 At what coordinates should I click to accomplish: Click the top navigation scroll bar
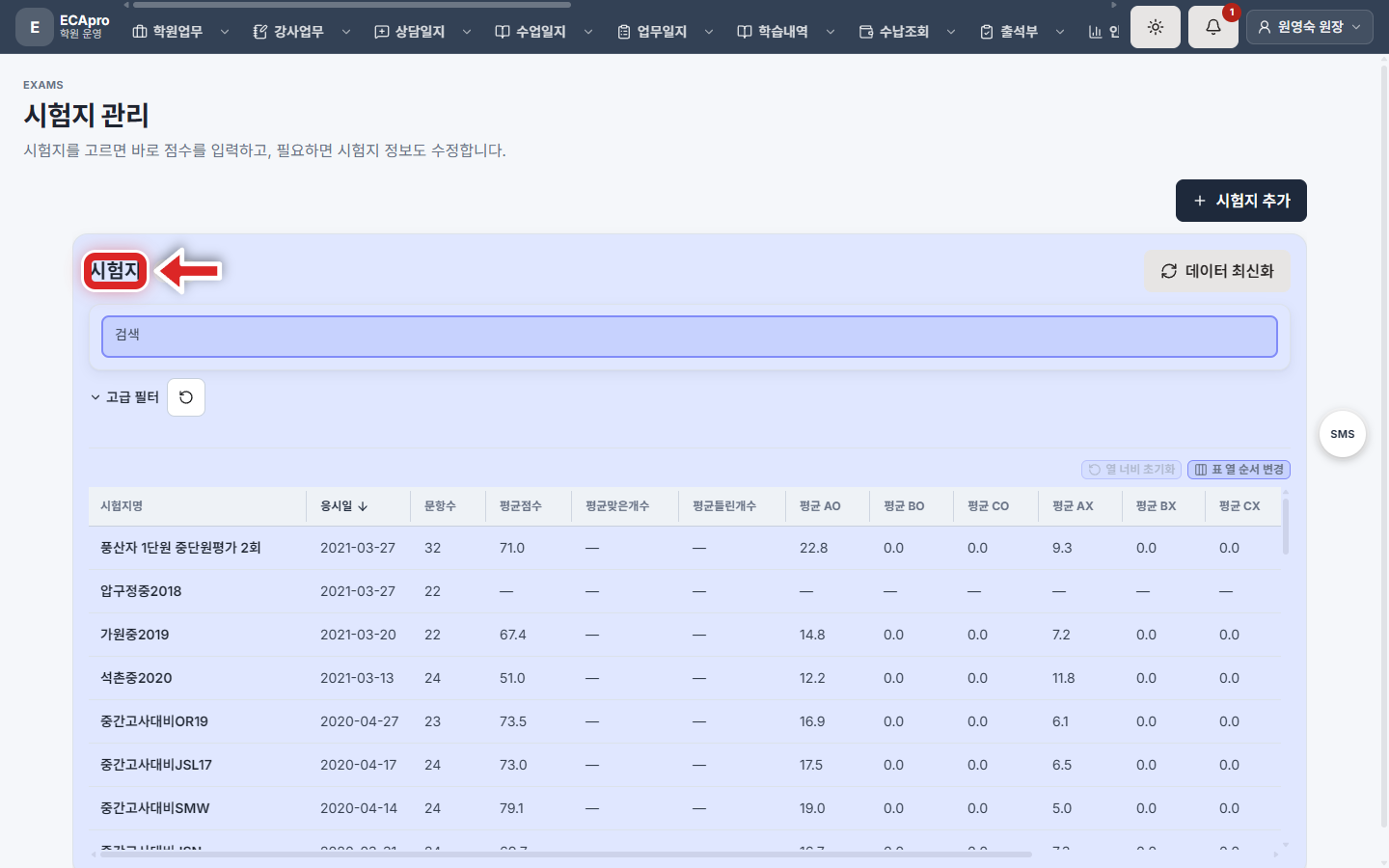352,5
